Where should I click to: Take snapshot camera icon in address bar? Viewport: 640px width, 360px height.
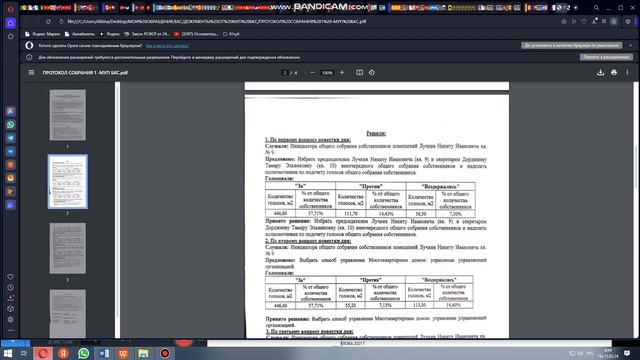[564, 21]
